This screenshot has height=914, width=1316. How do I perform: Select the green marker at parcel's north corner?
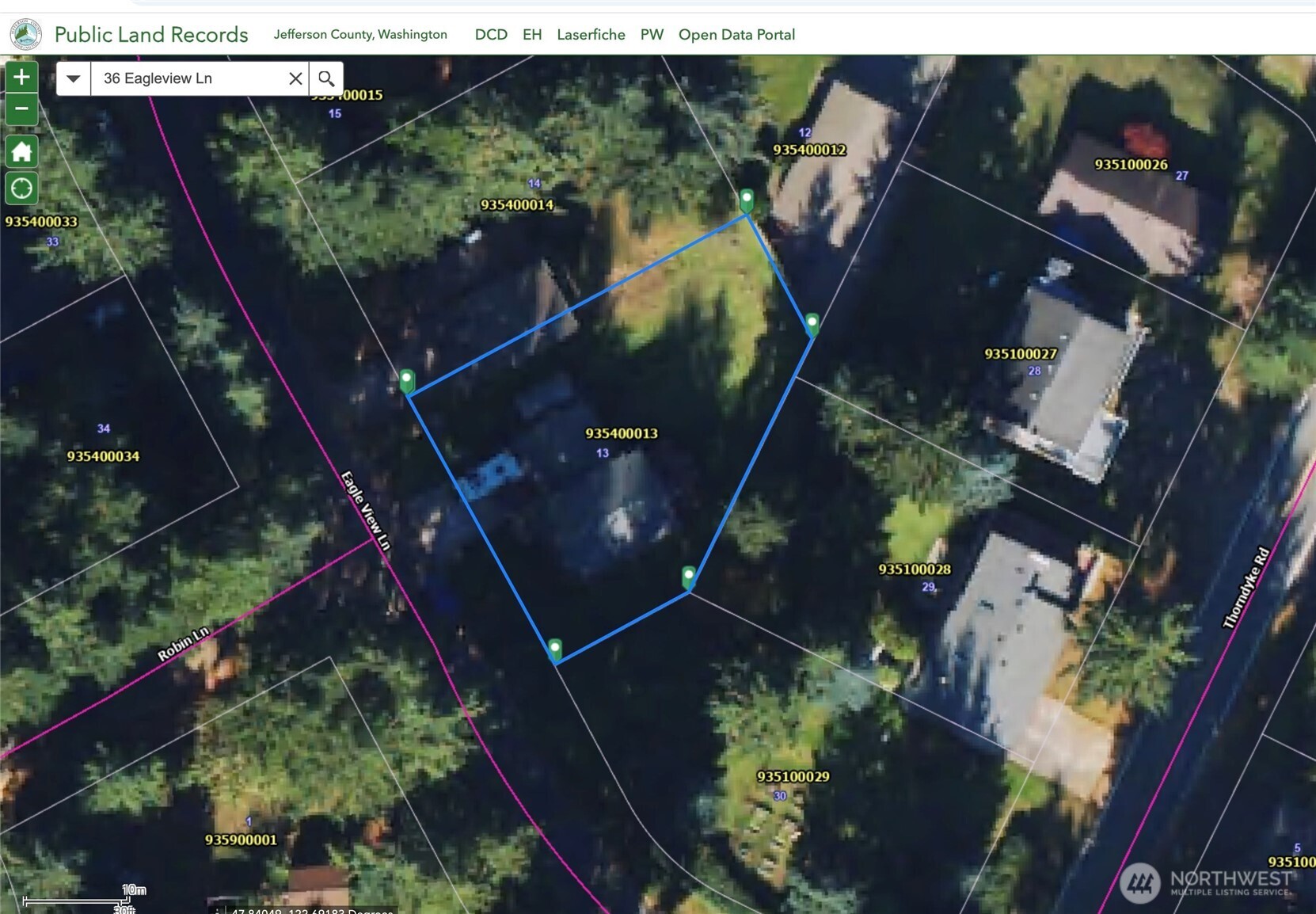coord(747,200)
